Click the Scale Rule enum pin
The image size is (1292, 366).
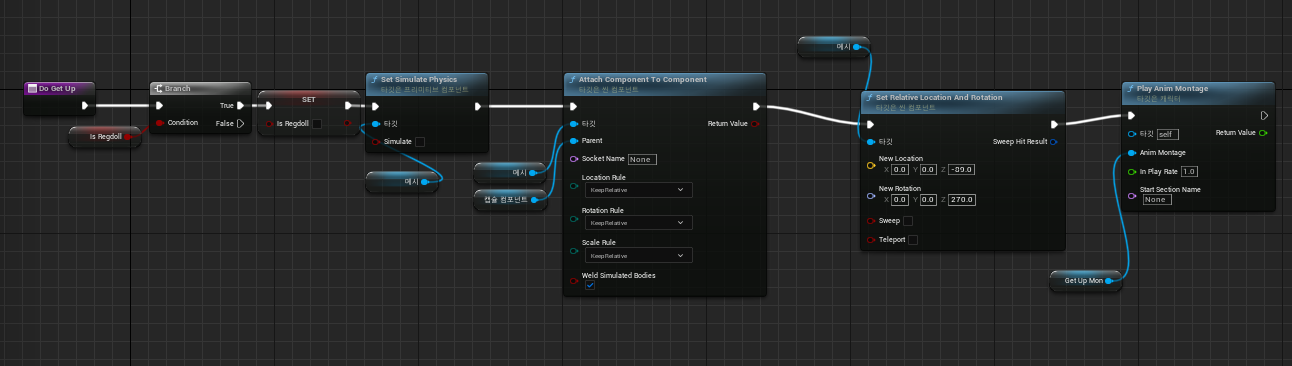[573, 250]
